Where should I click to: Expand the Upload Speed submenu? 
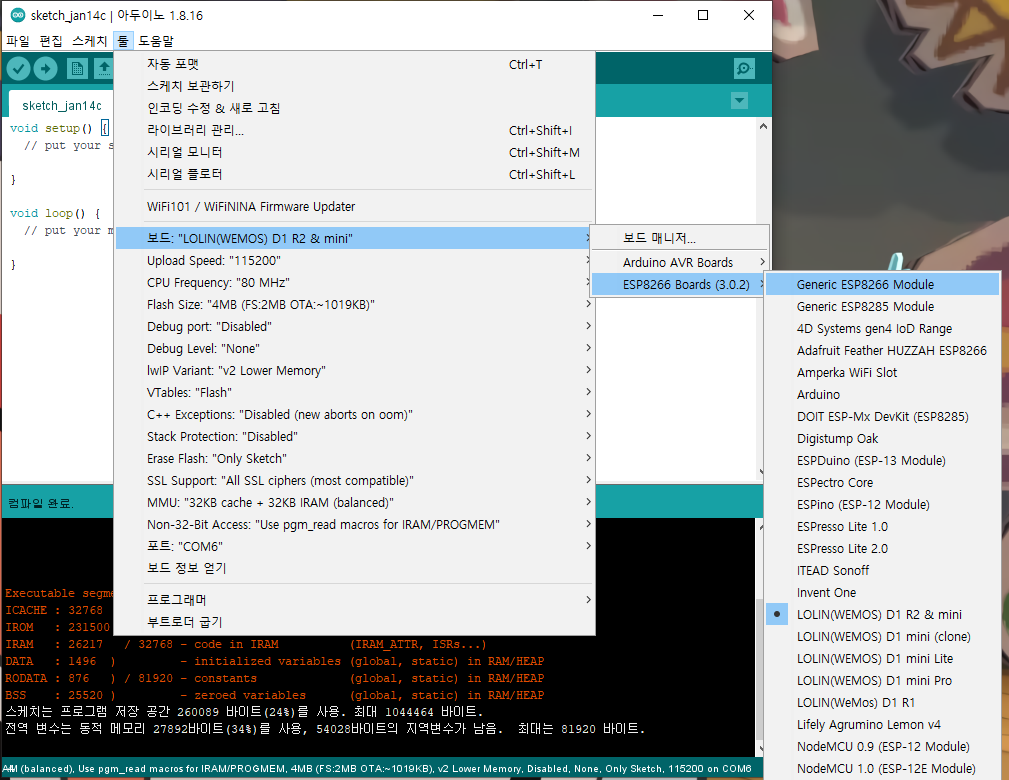[355, 261]
